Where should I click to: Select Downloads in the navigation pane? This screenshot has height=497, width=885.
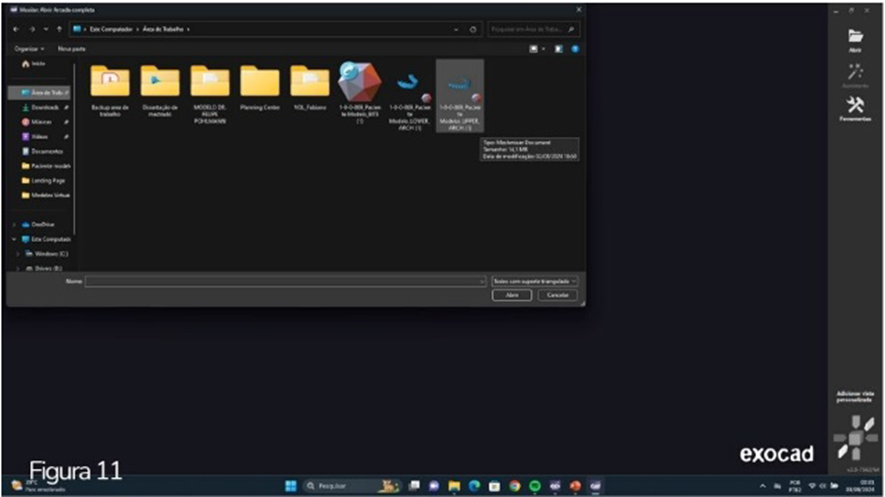(44, 107)
